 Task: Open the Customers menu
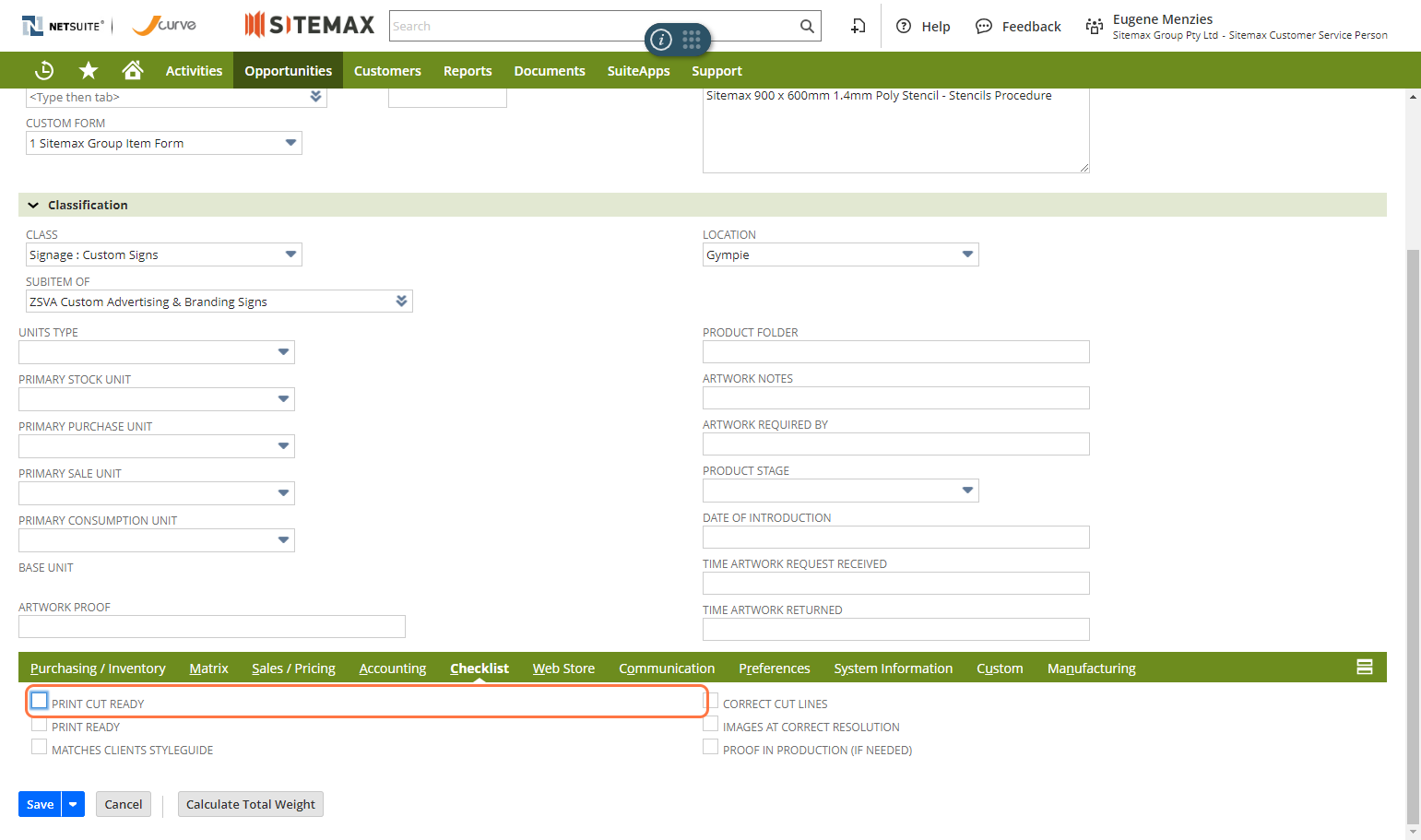pos(387,70)
